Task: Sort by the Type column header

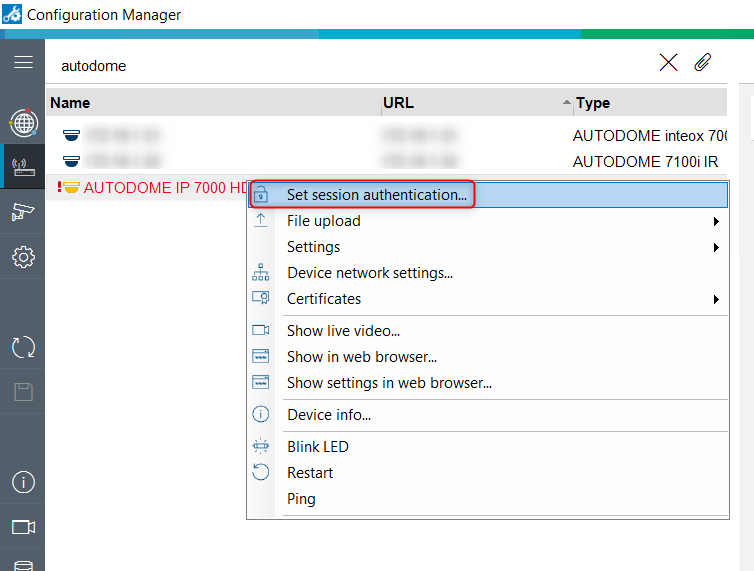Action: click(x=650, y=102)
